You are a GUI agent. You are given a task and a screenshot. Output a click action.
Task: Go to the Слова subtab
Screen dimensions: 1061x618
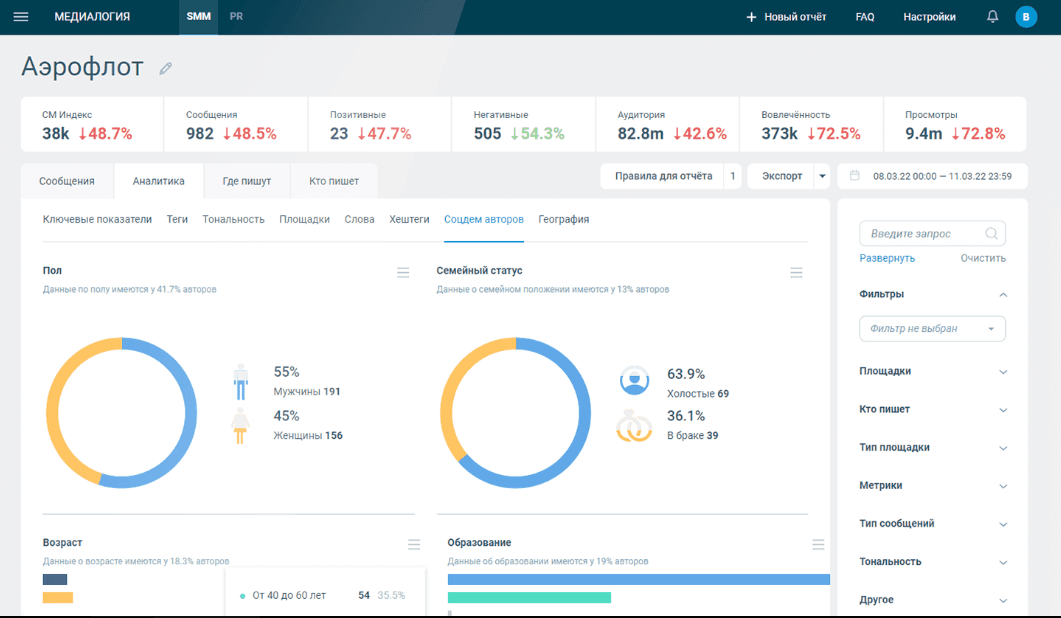coord(359,219)
